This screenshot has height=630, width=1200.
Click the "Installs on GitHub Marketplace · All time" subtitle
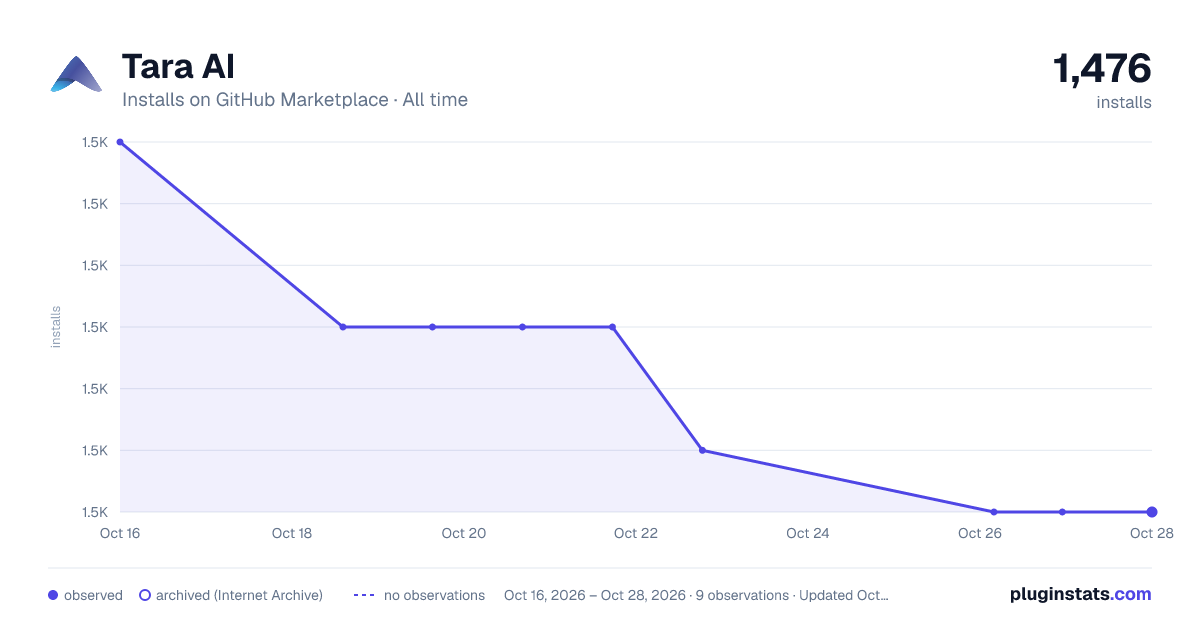click(295, 100)
